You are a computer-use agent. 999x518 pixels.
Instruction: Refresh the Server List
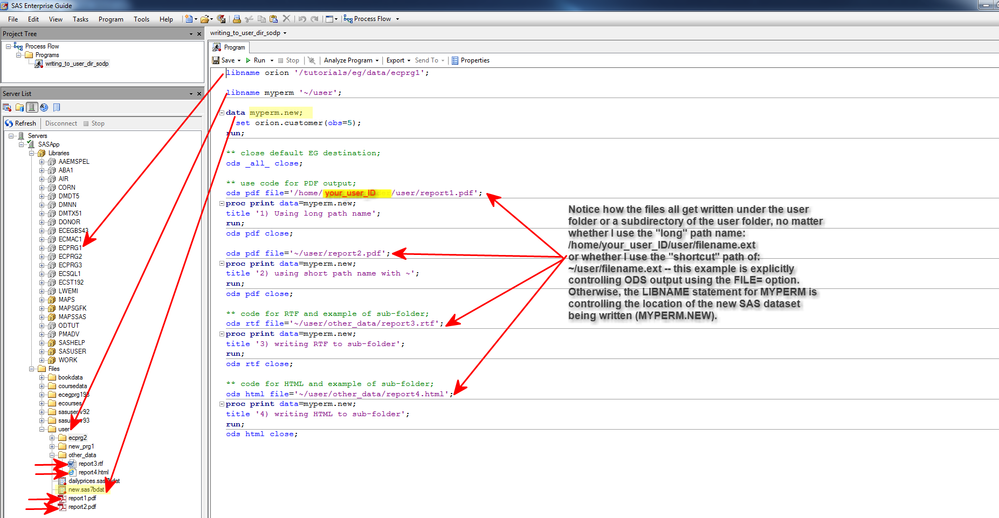[x=20, y=123]
